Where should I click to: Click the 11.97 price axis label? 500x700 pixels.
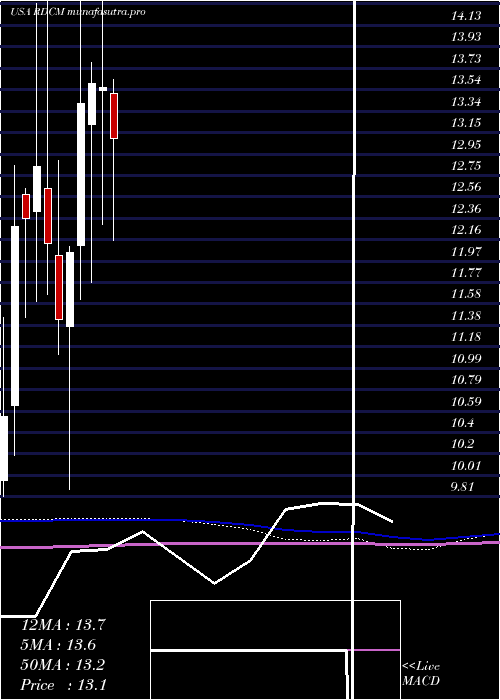[466, 252]
